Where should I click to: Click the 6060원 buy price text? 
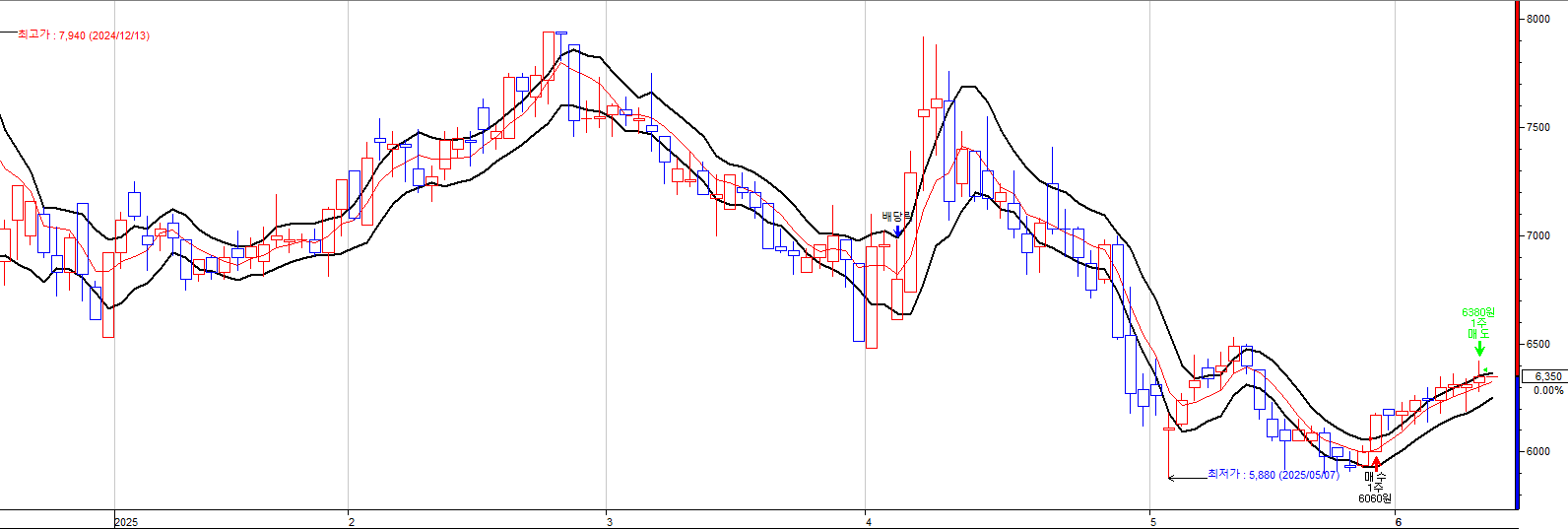click(1375, 498)
